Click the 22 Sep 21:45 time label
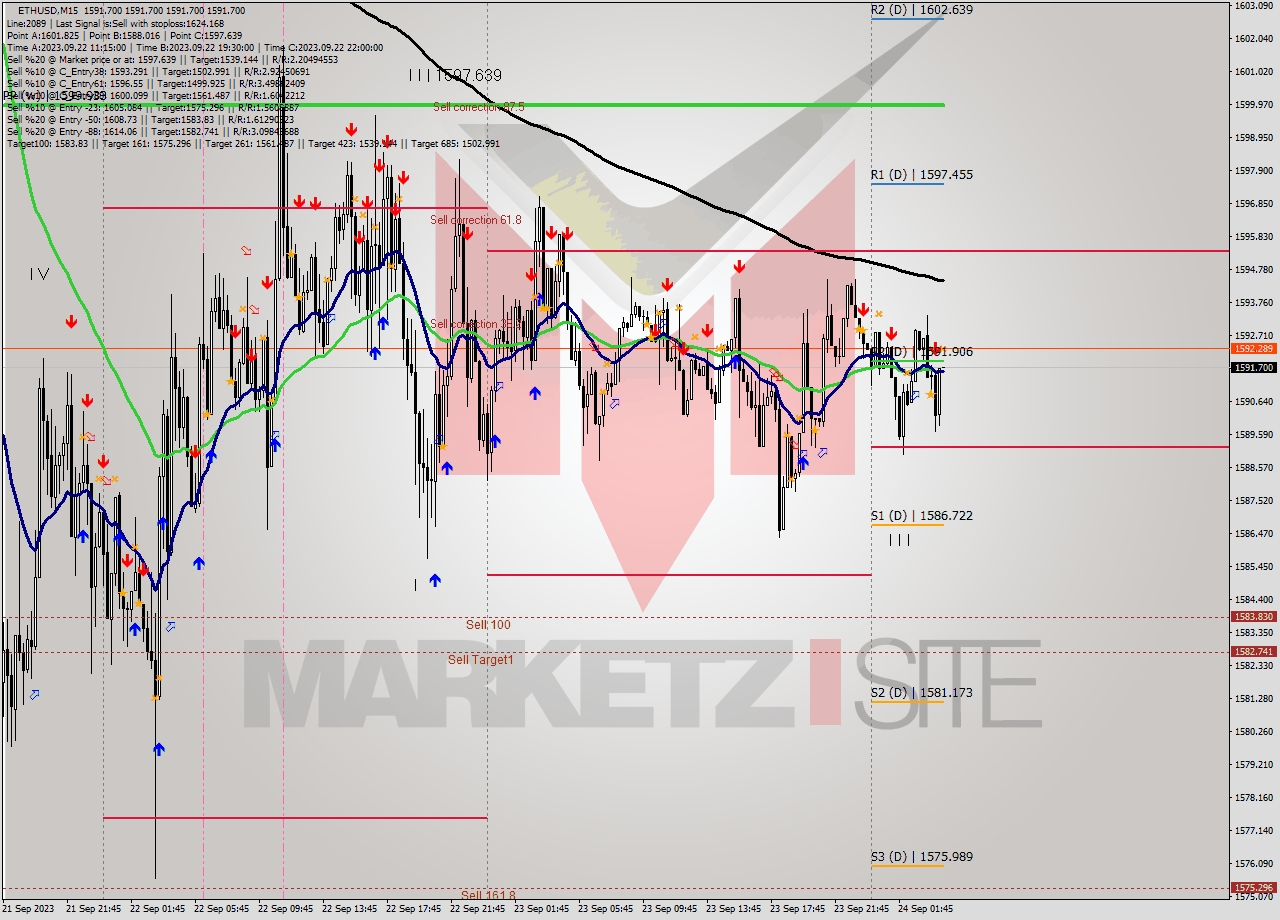This screenshot has width=1280, height=920. point(479,910)
